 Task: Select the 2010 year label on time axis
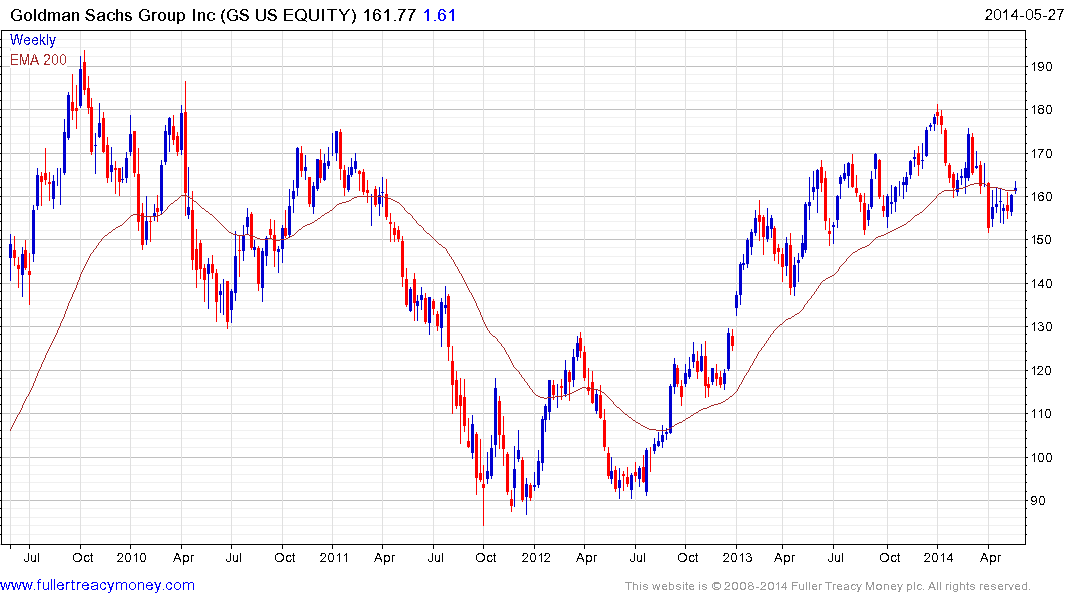(131, 557)
